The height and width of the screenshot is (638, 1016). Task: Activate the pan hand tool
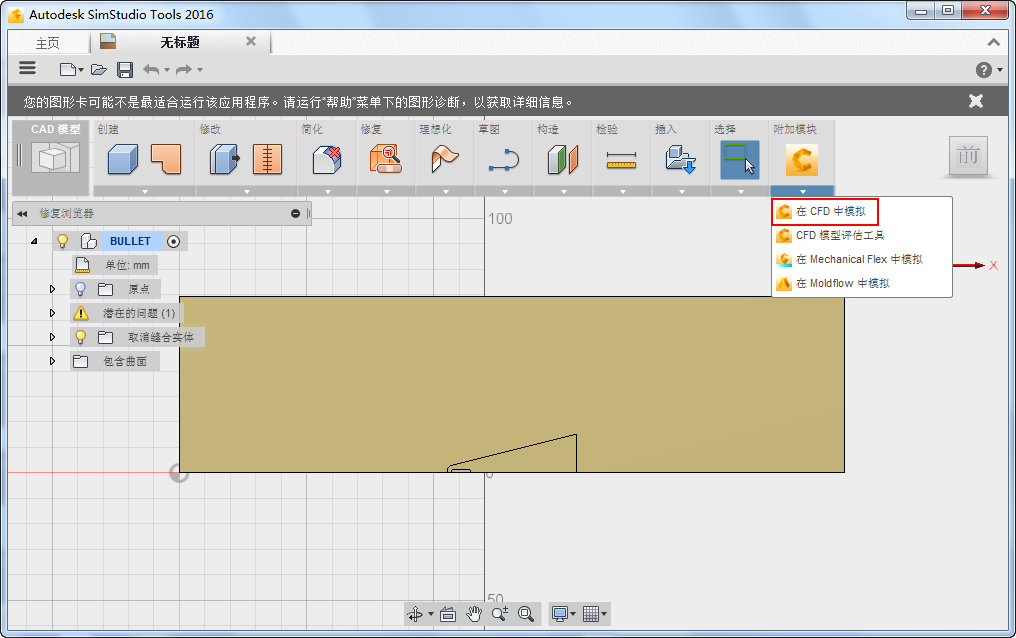474,614
